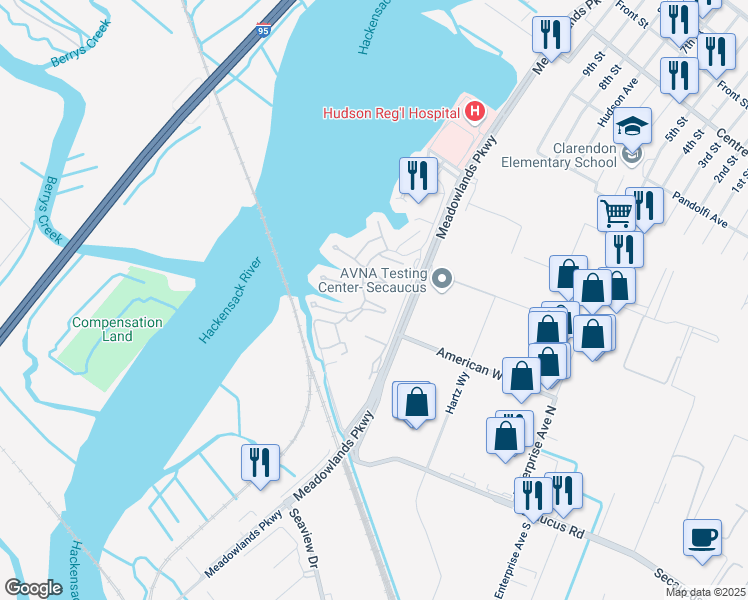Select the restaurant marker beside the hospital
Image resolution: width=748 pixels, height=600 pixels.
pos(418,177)
